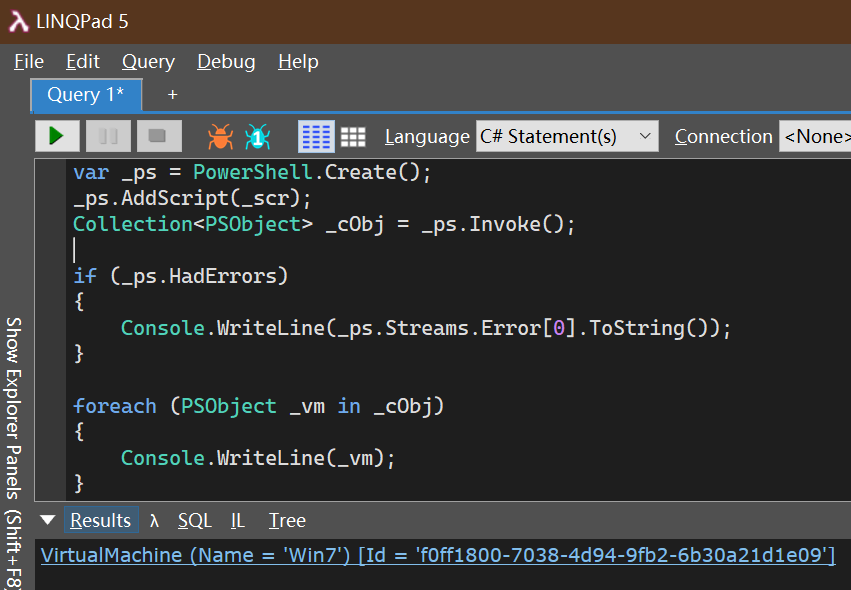The image size is (851, 590).
Task: Open the Connection selector showing <None>
Action: coord(817,136)
